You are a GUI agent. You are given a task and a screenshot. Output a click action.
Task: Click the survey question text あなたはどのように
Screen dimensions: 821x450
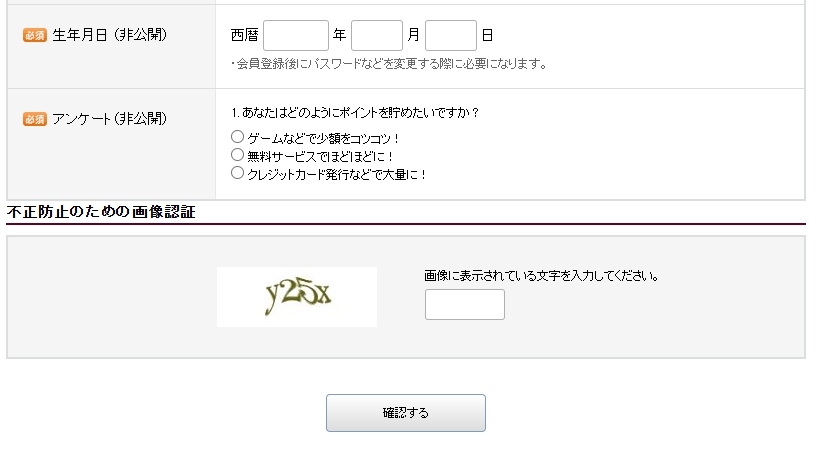(356, 113)
